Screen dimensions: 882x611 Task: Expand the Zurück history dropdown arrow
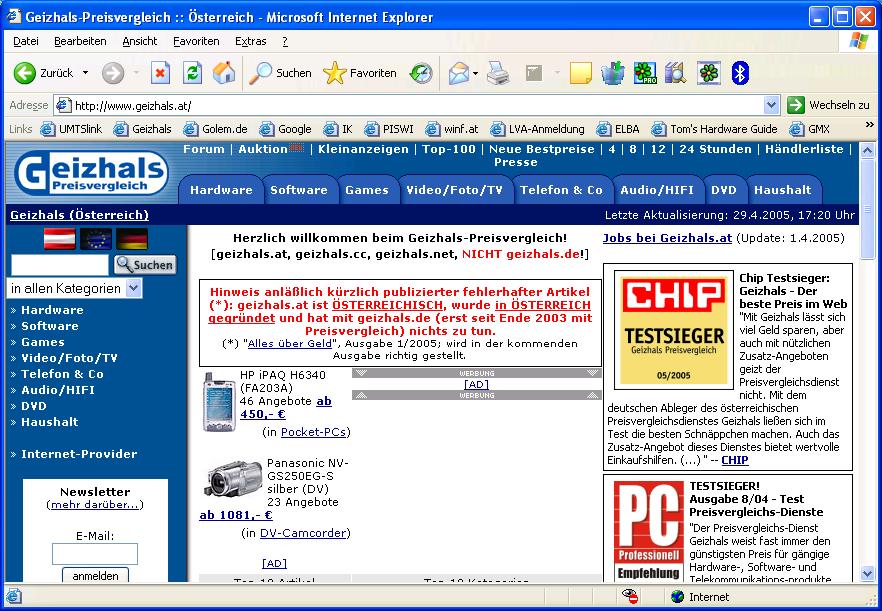coord(86,73)
